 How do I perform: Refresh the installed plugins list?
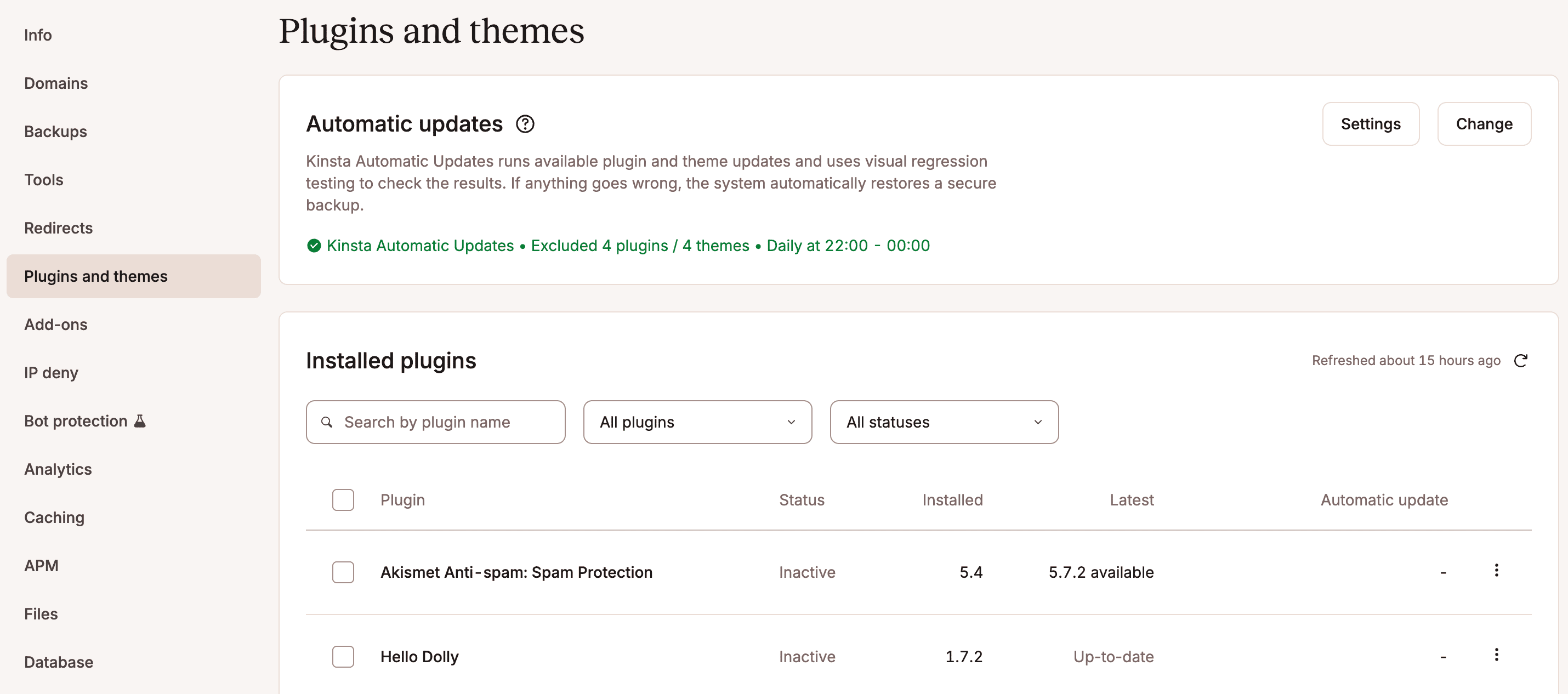pos(1520,360)
